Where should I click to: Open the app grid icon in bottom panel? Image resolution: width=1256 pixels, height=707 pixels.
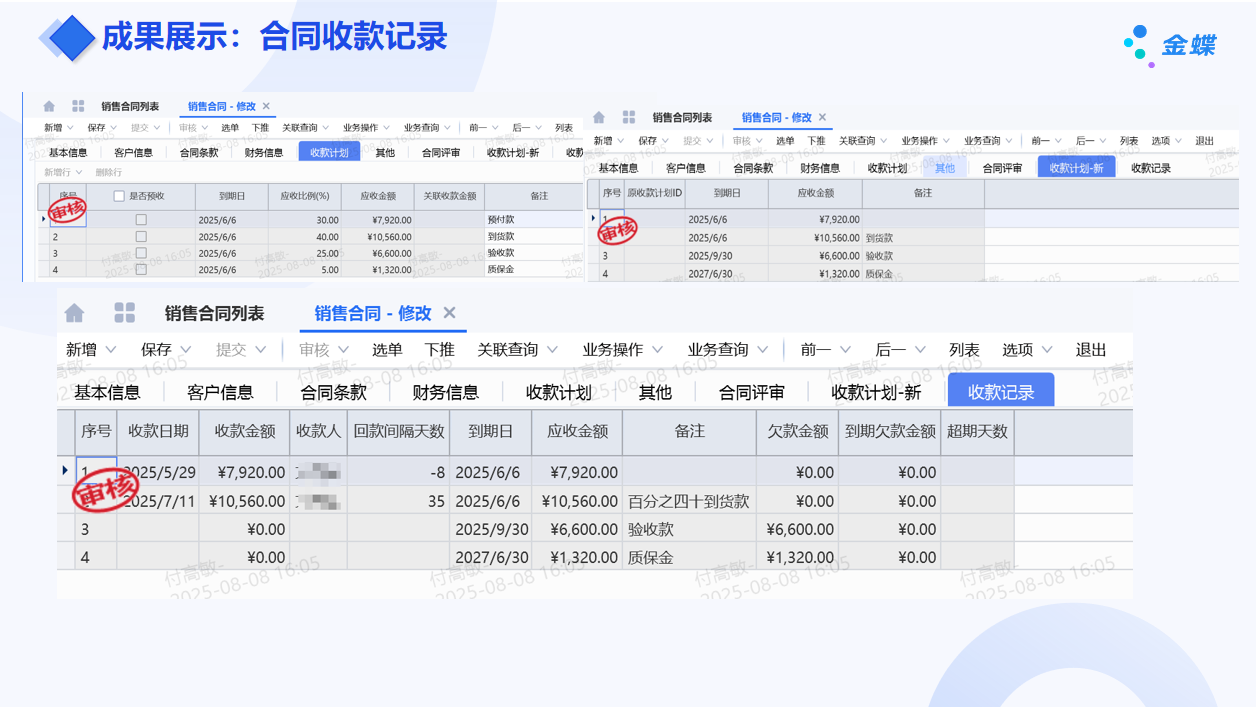click(124, 313)
